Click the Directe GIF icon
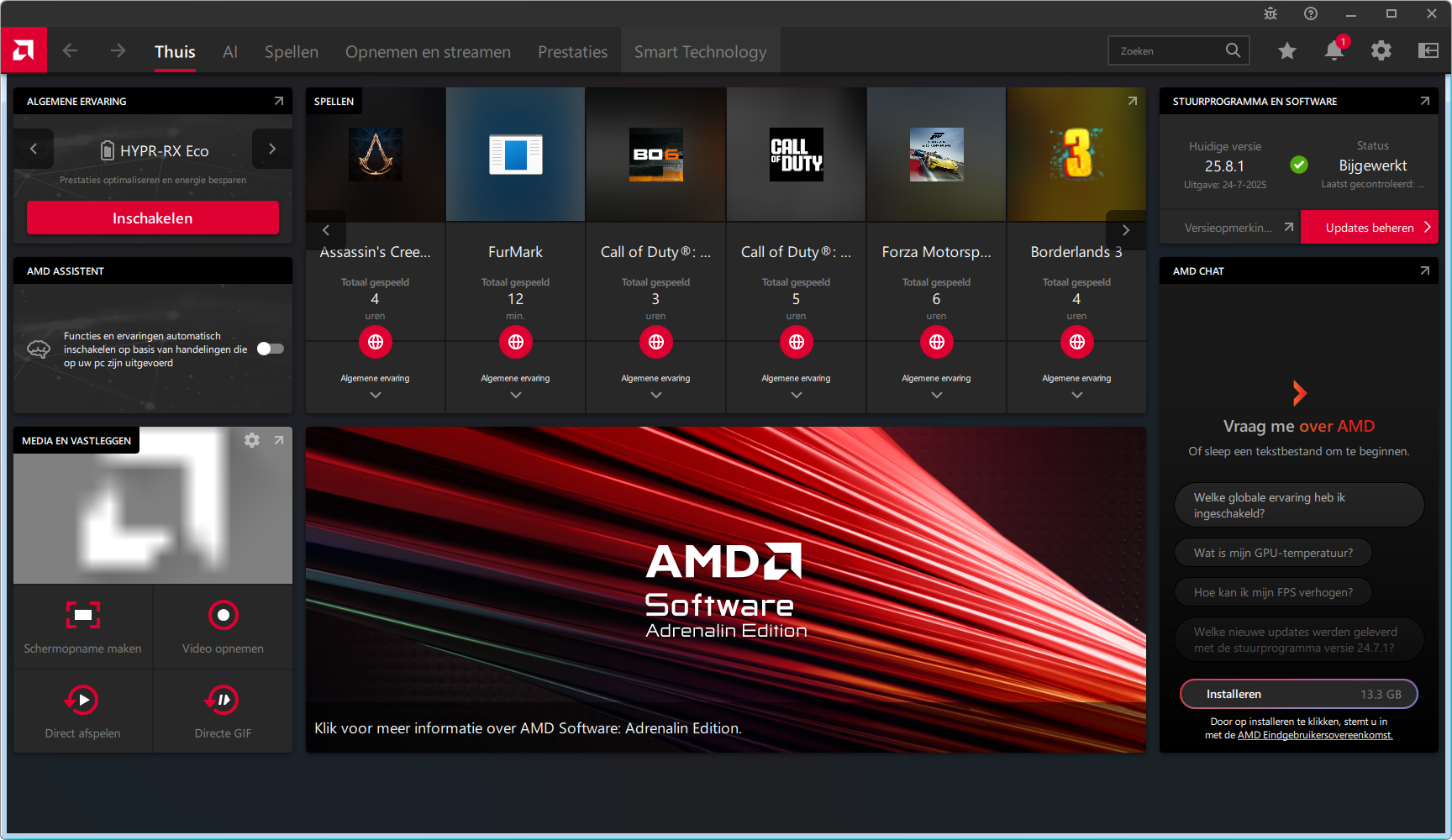Screen dimensions: 1452x840 coord(223,700)
